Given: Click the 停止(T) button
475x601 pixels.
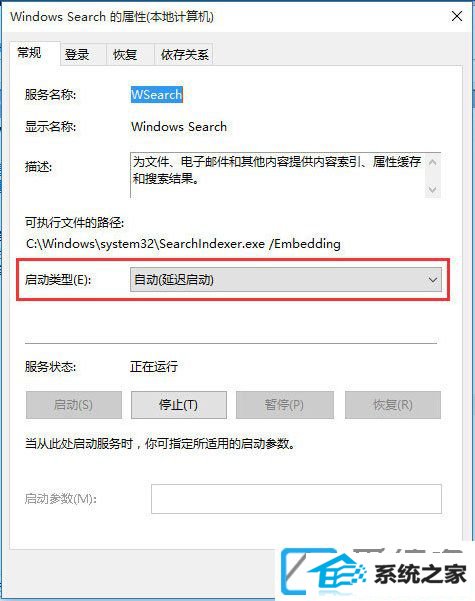Looking at the screenshot, I should [x=179, y=405].
